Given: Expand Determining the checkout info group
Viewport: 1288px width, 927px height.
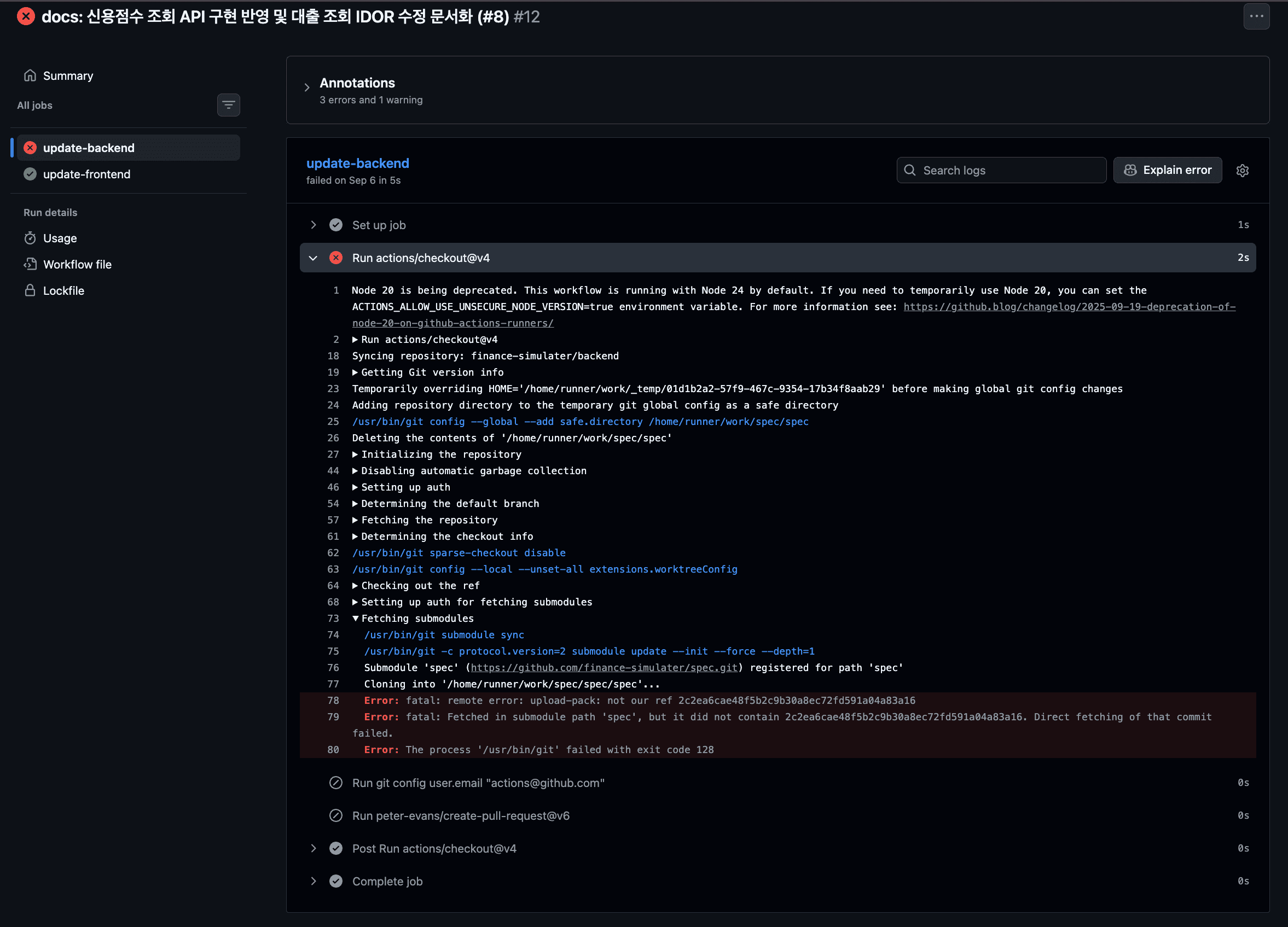Looking at the screenshot, I should point(443,537).
